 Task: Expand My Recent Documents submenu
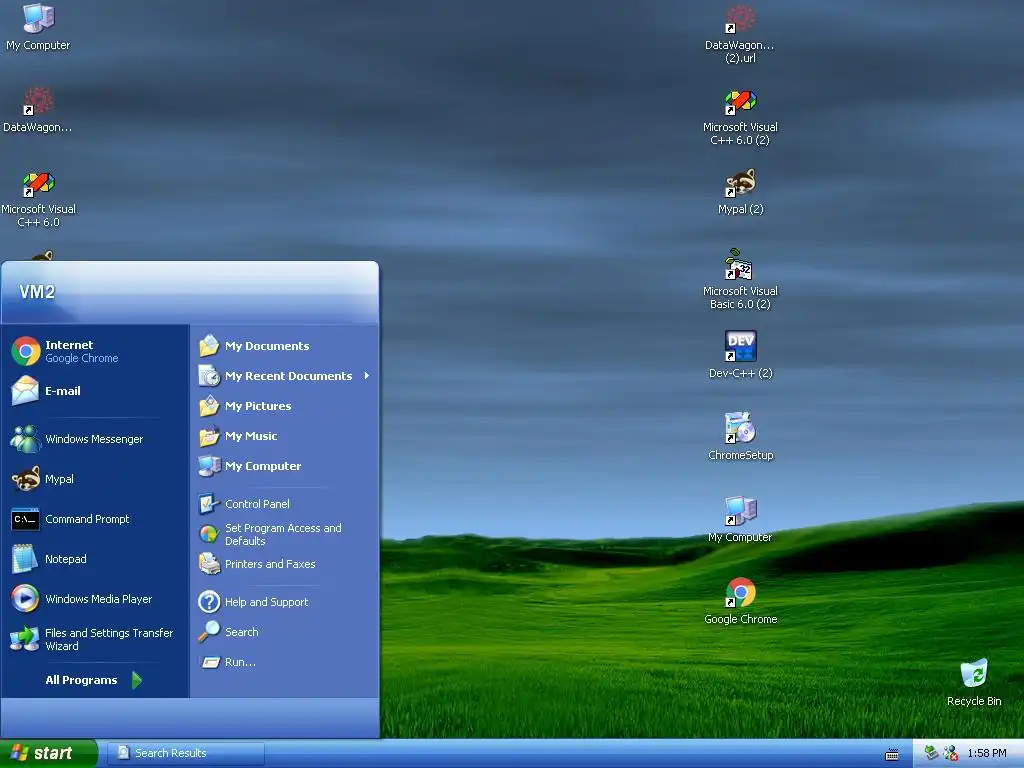pyautogui.click(x=285, y=376)
